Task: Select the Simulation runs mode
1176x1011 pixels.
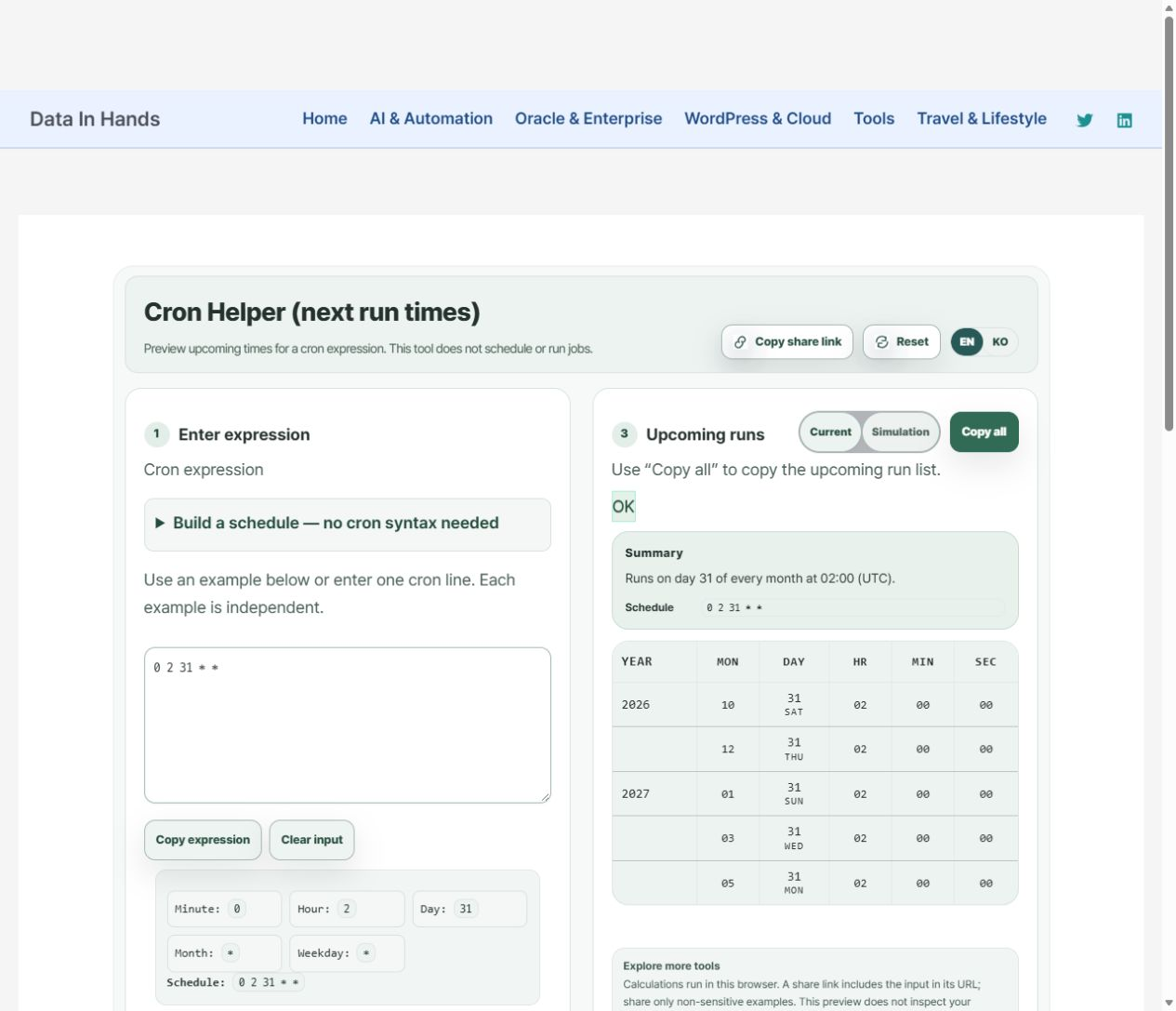Action: (901, 432)
